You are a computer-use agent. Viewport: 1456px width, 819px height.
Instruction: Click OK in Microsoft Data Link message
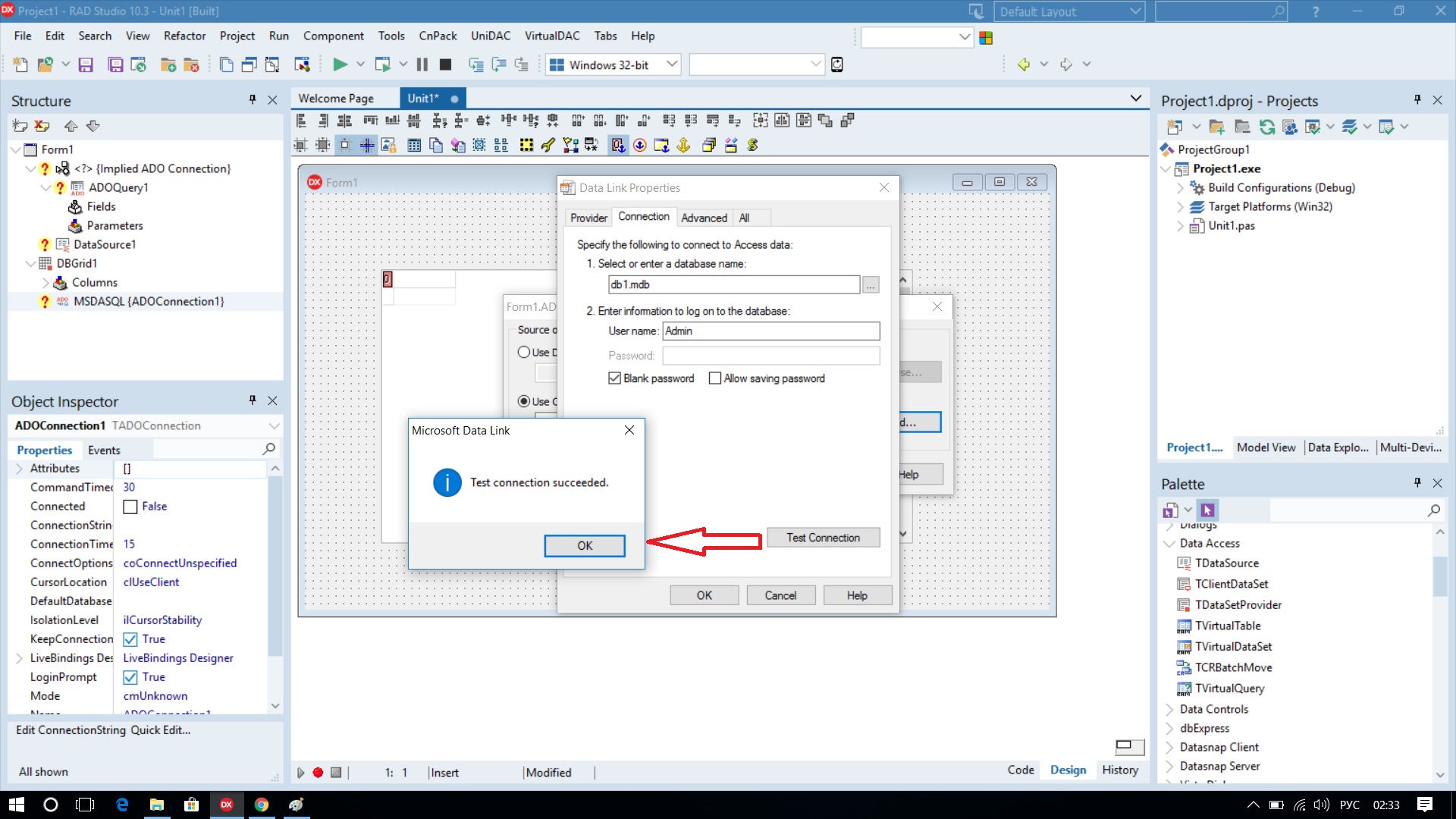click(585, 545)
